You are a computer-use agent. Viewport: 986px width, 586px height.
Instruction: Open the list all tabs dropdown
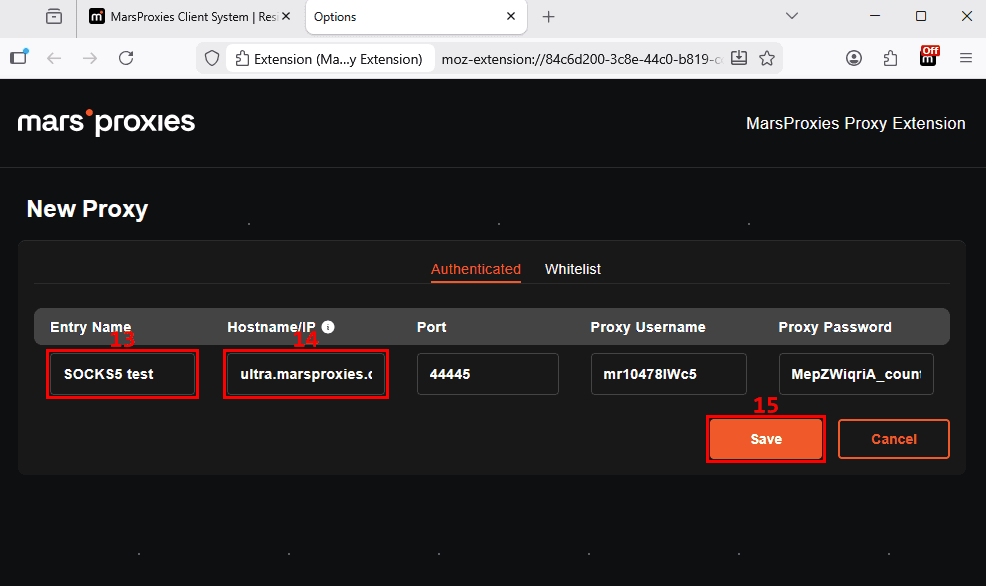[792, 16]
